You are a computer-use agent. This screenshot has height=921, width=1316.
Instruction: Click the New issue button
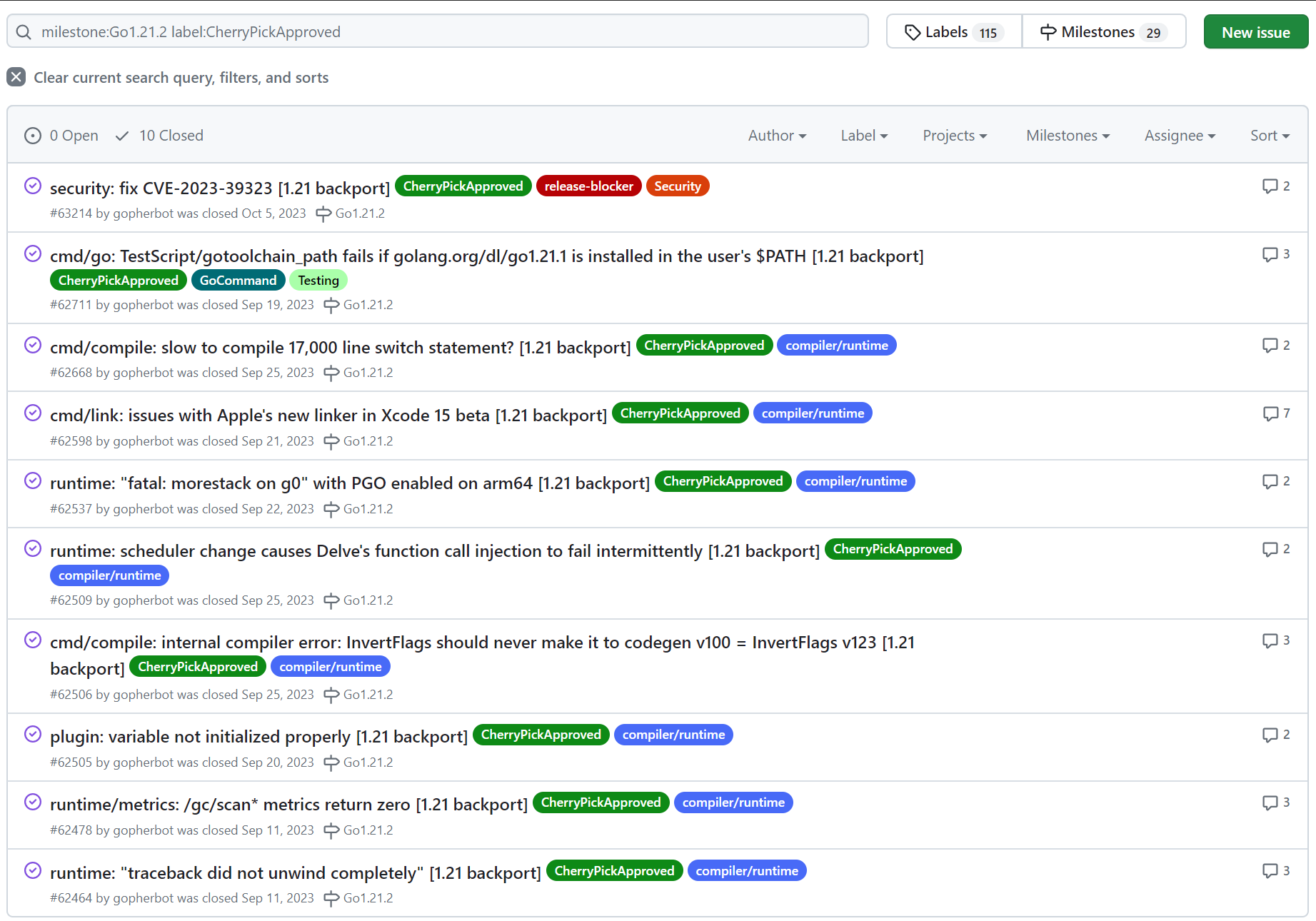[x=1255, y=32]
